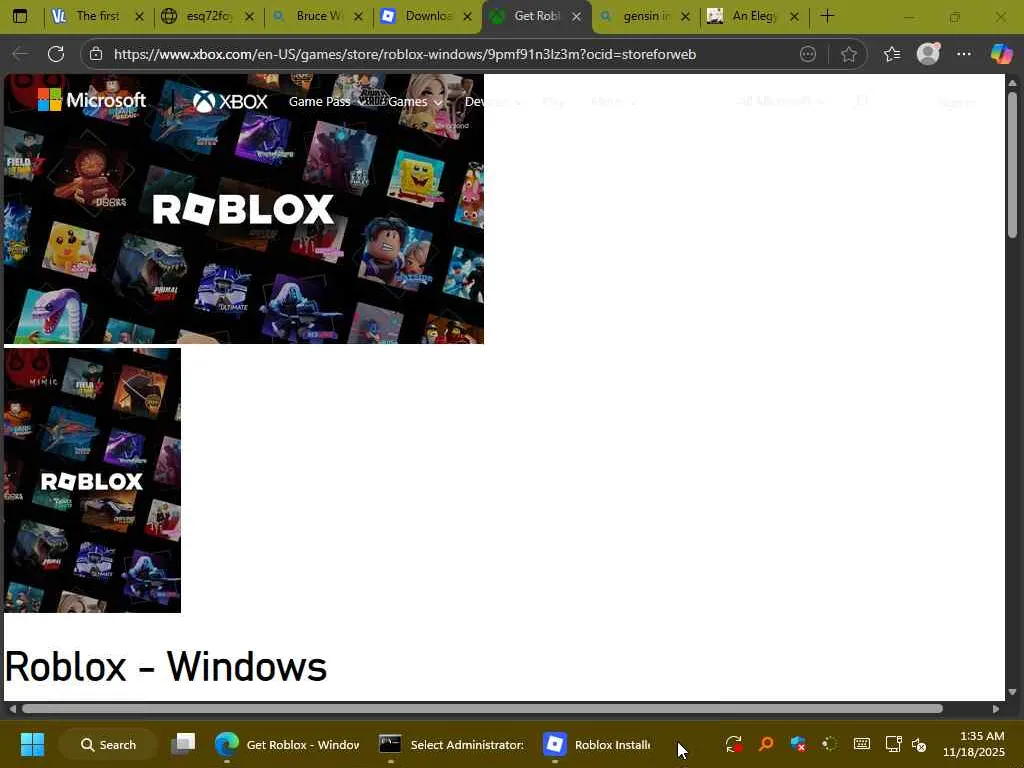Open the small Roblox poster image
Image resolution: width=1024 pixels, height=768 pixels.
(x=92, y=480)
